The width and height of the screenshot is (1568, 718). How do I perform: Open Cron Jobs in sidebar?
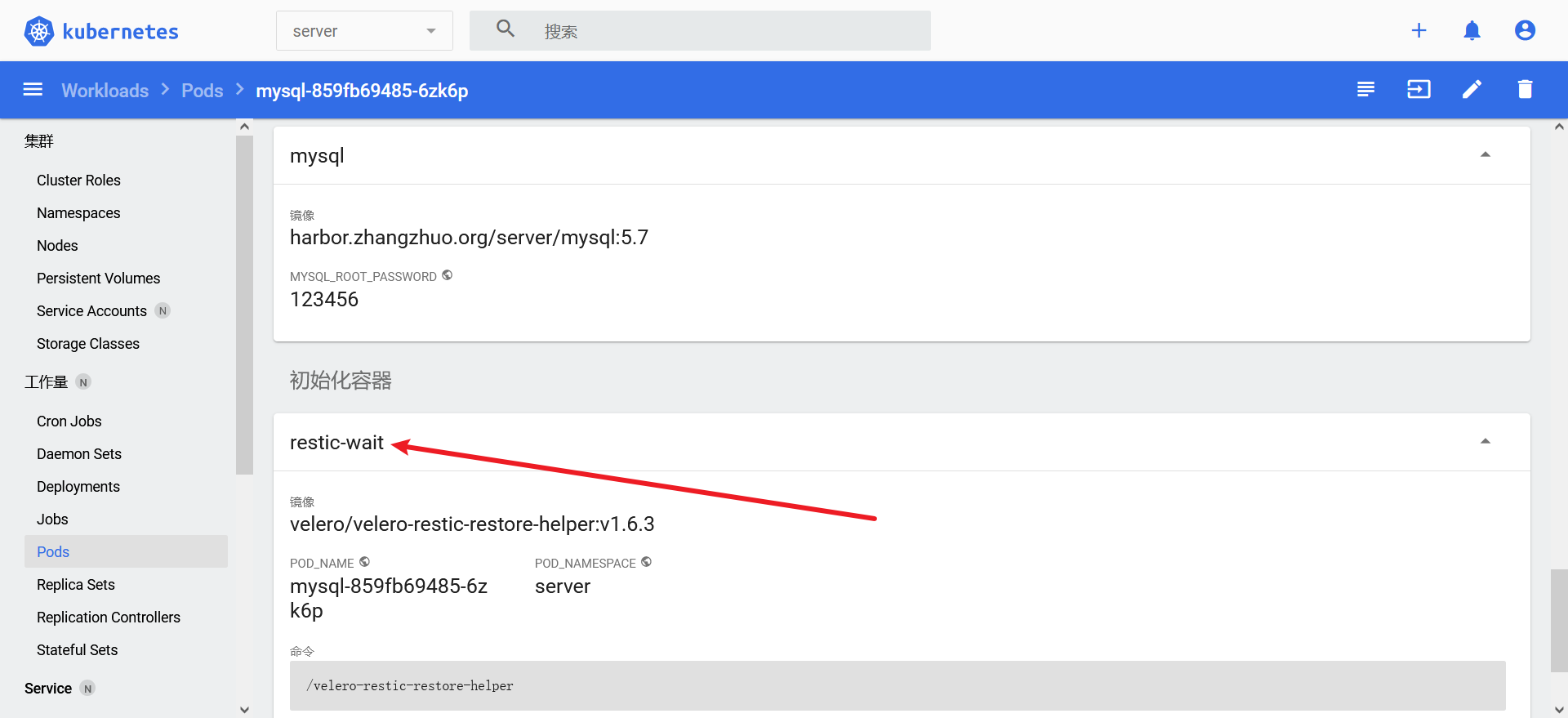click(x=69, y=421)
